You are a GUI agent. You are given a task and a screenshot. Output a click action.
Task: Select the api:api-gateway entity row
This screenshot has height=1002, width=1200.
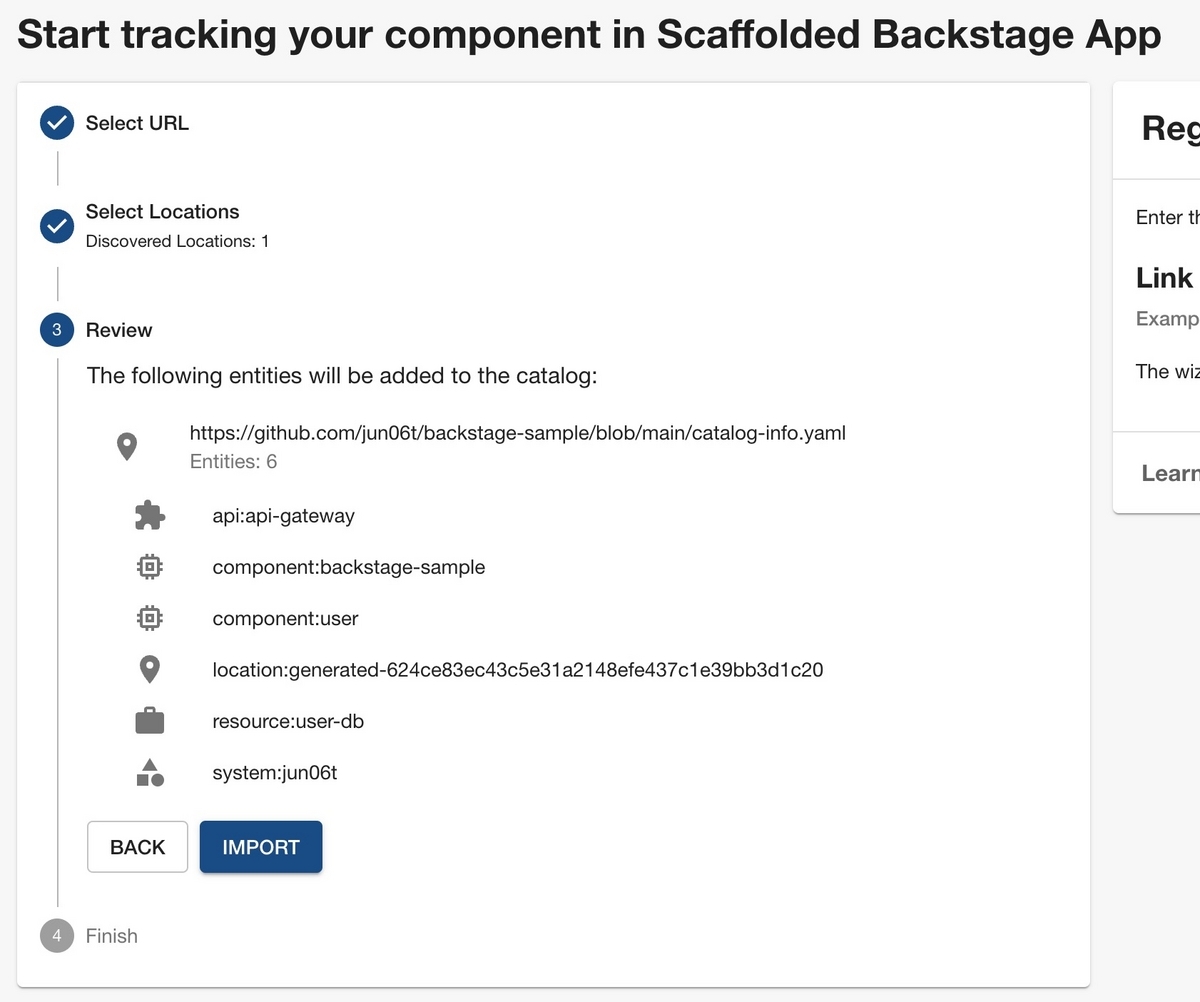[x=283, y=516]
